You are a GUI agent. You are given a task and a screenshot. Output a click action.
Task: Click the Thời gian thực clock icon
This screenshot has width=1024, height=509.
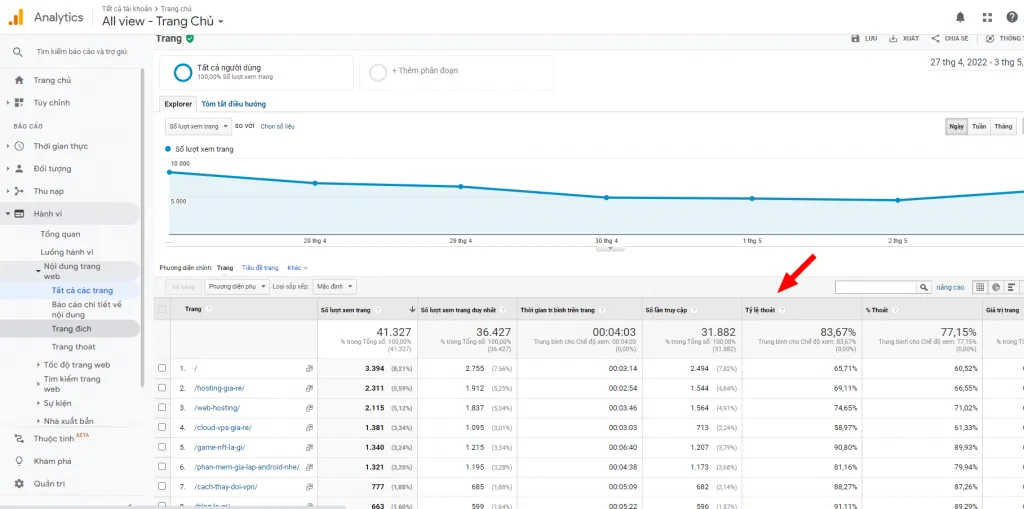[19, 146]
